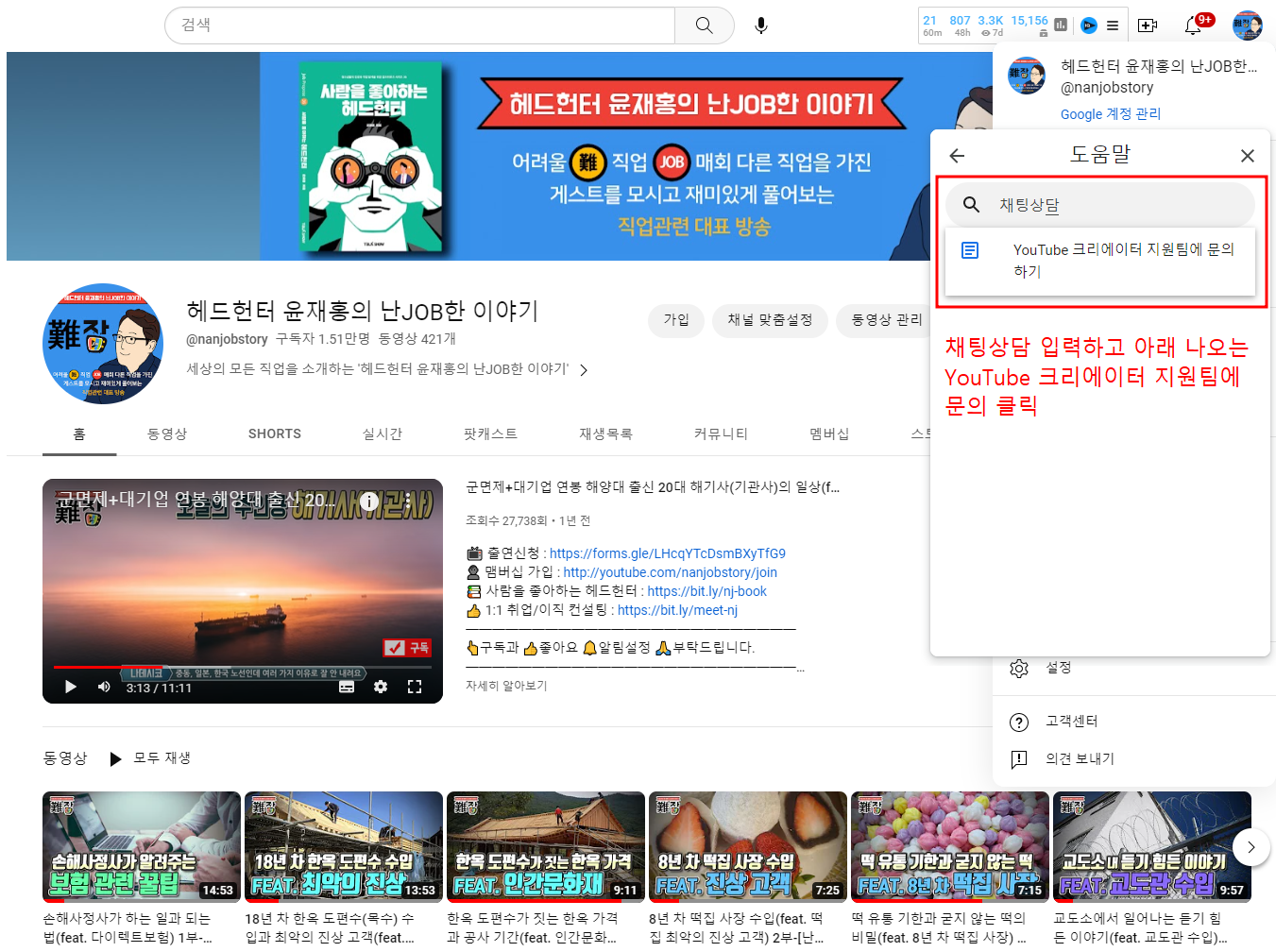Start voice search with microphone icon
The width and height of the screenshot is (1276, 952).
[761, 25]
